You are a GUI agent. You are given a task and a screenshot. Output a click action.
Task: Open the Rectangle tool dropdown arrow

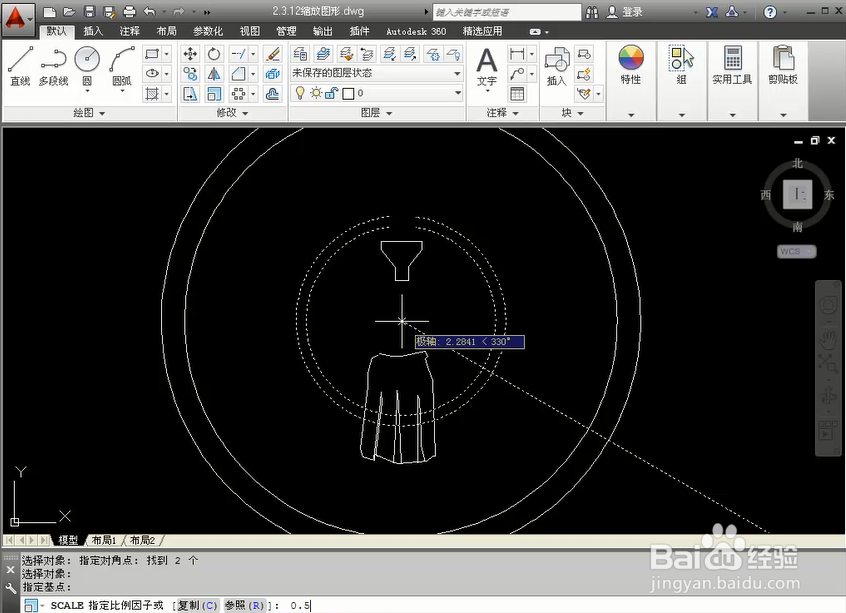166,54
